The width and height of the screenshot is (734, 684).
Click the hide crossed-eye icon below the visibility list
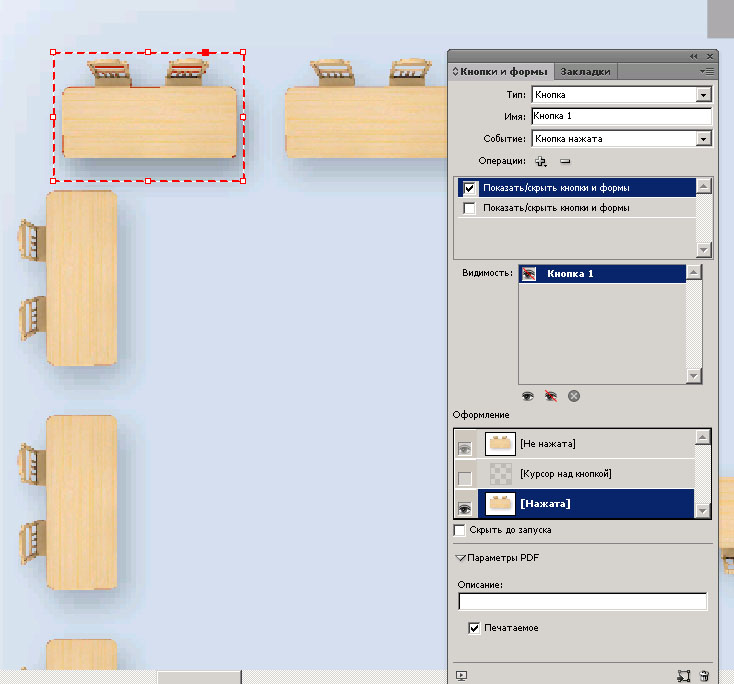[551, 397]
